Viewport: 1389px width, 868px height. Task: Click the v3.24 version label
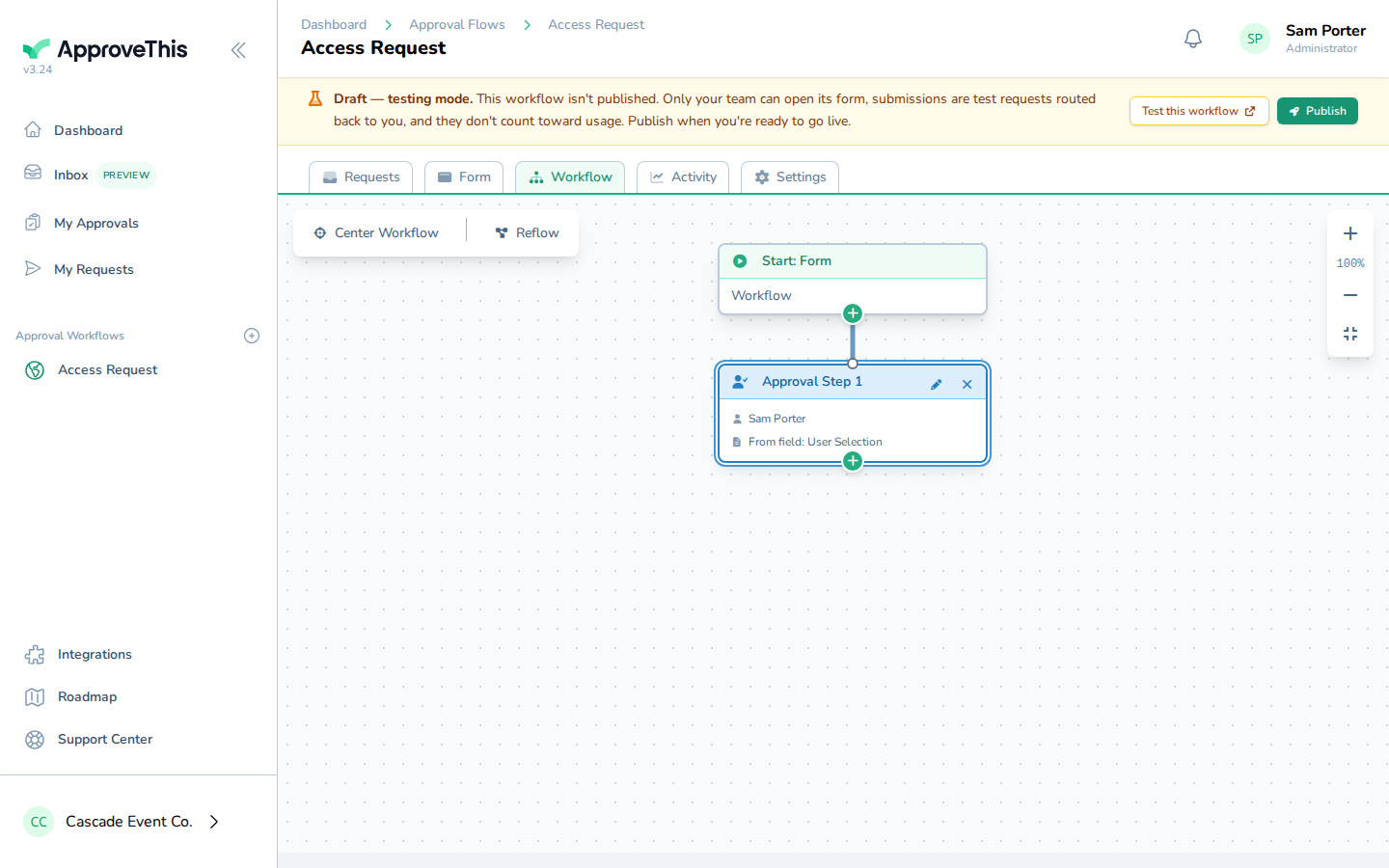38,69
